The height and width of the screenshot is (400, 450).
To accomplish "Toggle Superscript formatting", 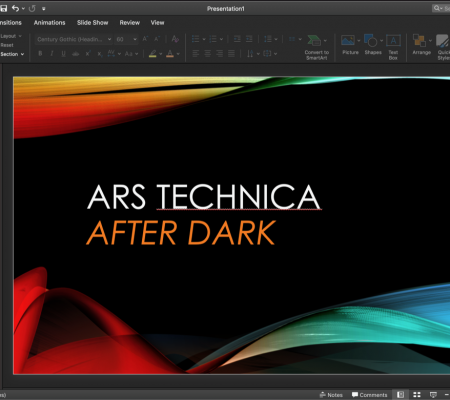I will pyautogui.click(x=88, y=53).
